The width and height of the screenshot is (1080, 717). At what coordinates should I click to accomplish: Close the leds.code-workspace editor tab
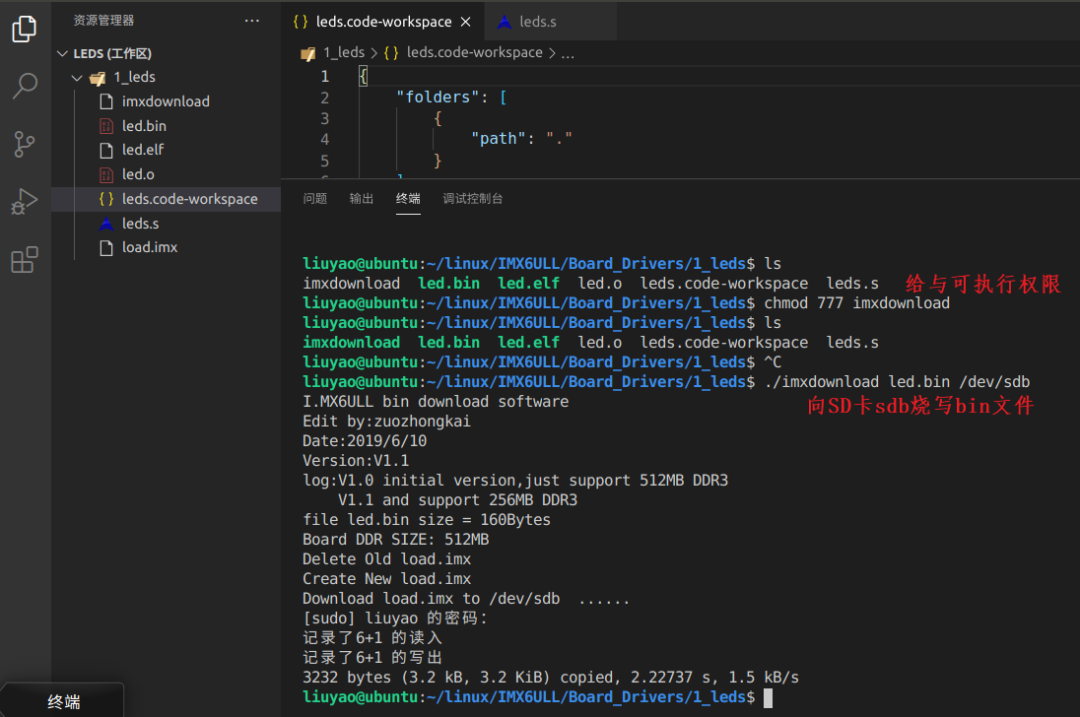coord(465,21)
